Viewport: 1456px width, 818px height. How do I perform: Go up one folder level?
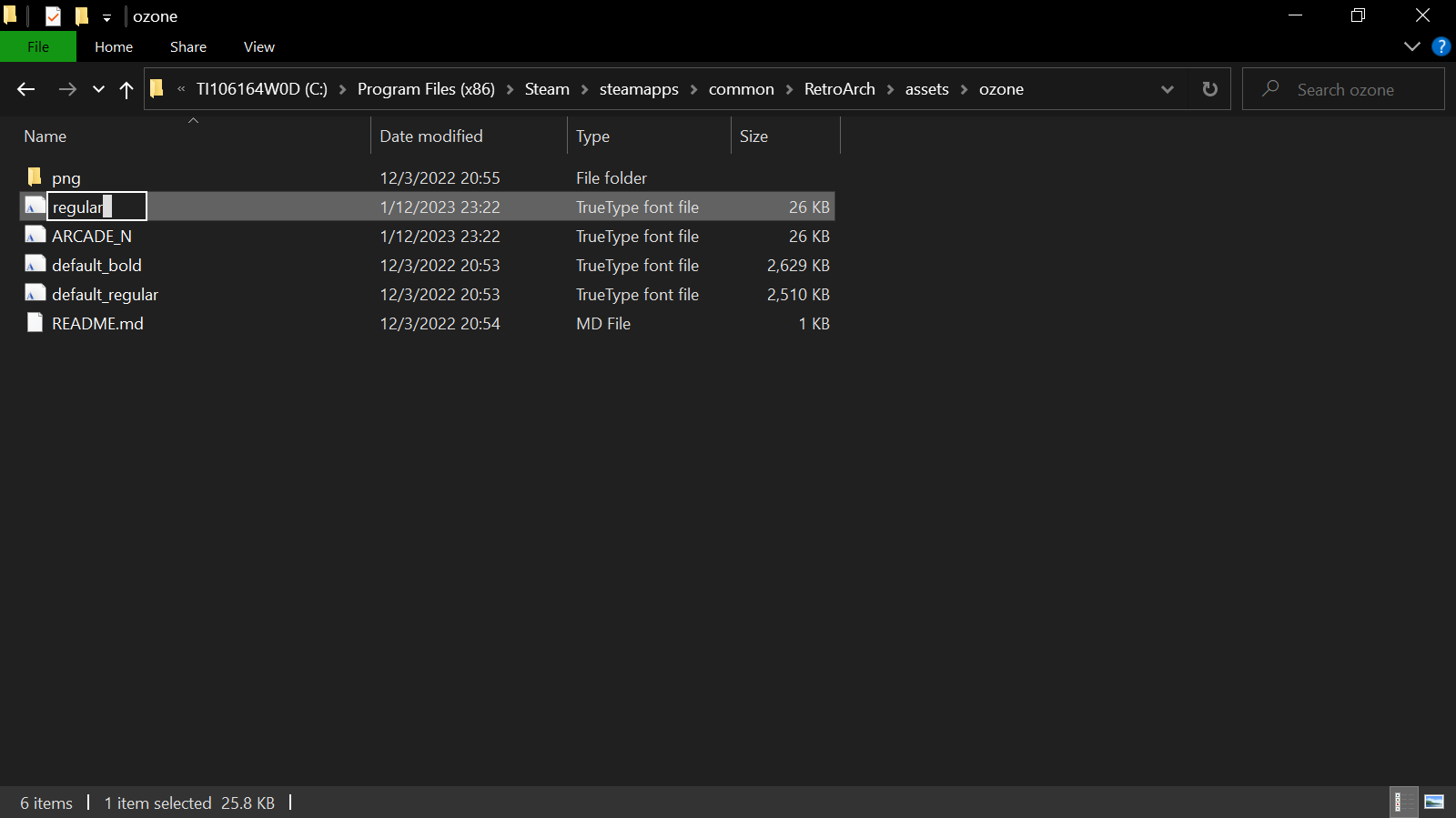(126, 89)
